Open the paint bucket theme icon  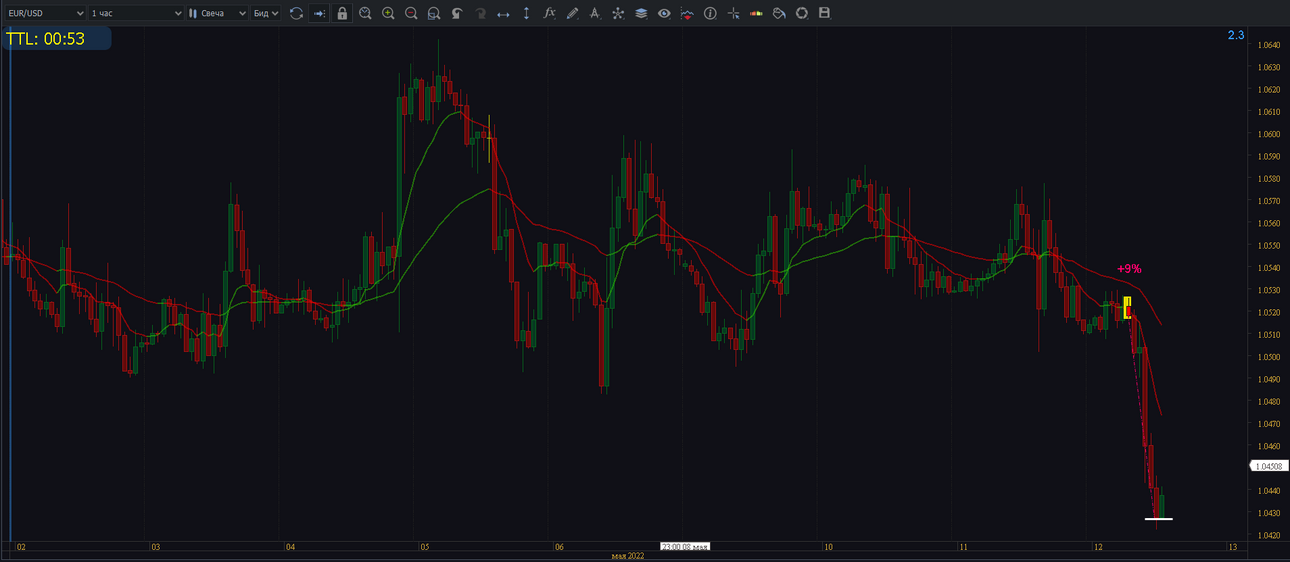(x=779, y=13)
